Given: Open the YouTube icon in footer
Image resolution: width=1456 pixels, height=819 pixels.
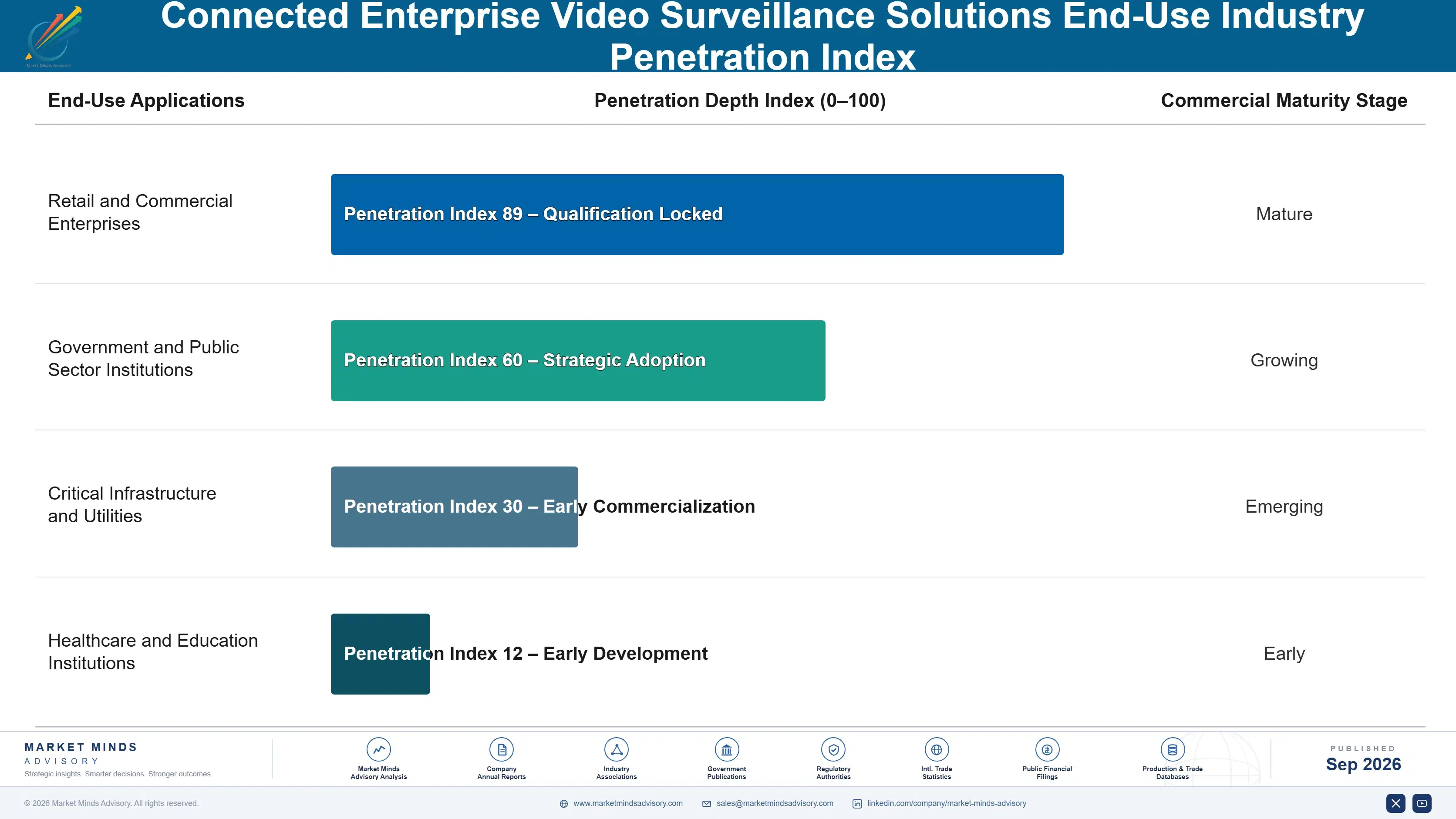Looking at the screenshot, I should pos(1422,803).
